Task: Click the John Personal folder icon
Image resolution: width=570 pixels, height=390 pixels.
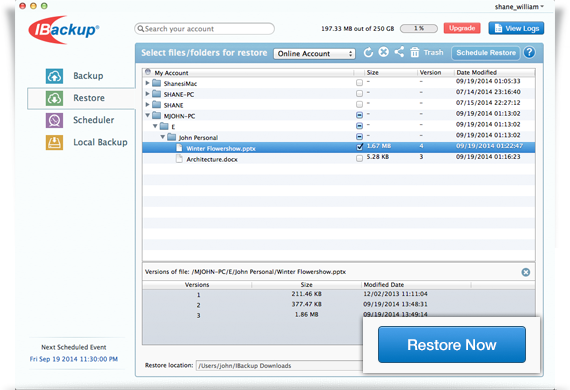Action: point(172,137)
